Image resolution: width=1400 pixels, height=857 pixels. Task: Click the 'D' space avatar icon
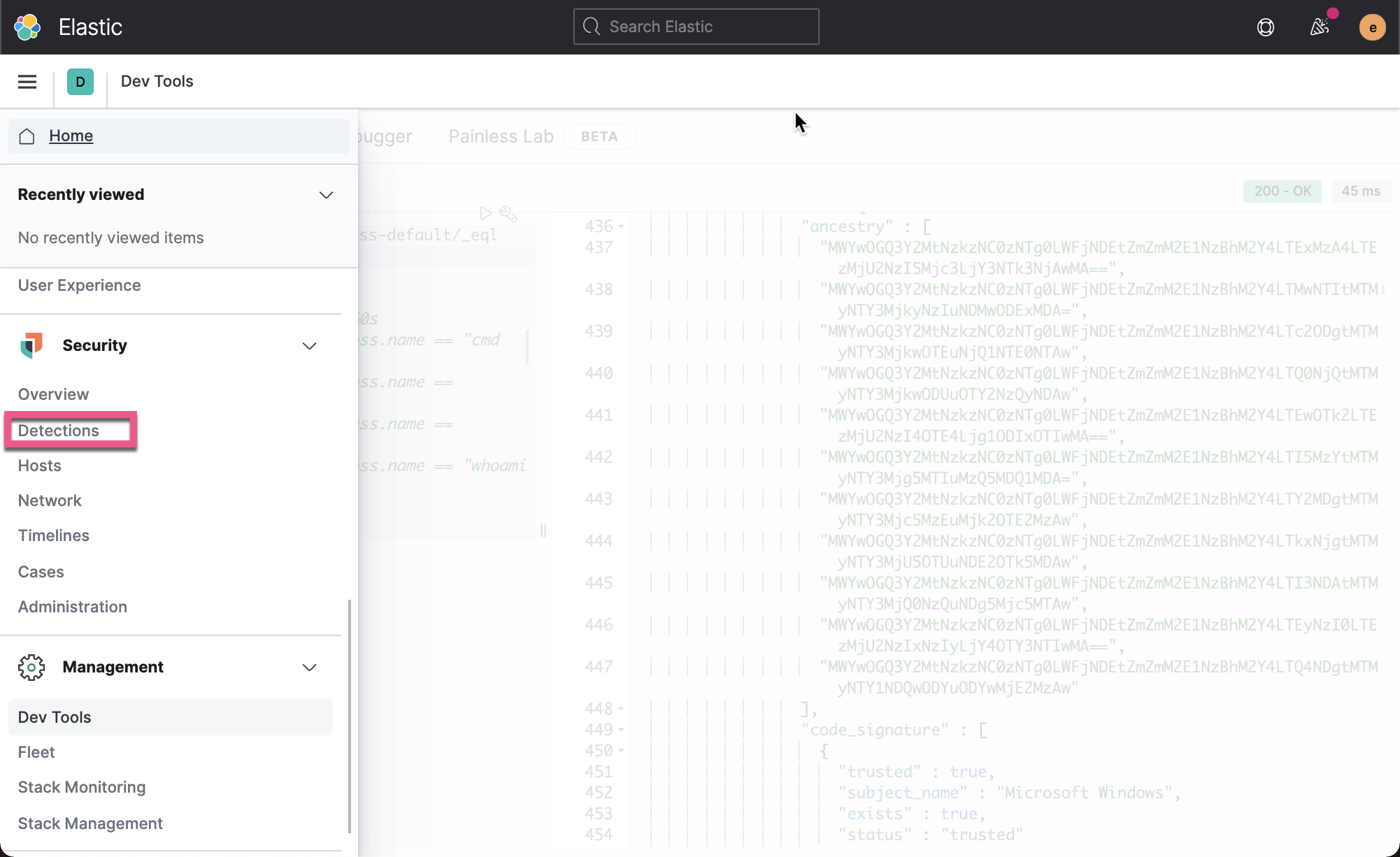point(80,82)
